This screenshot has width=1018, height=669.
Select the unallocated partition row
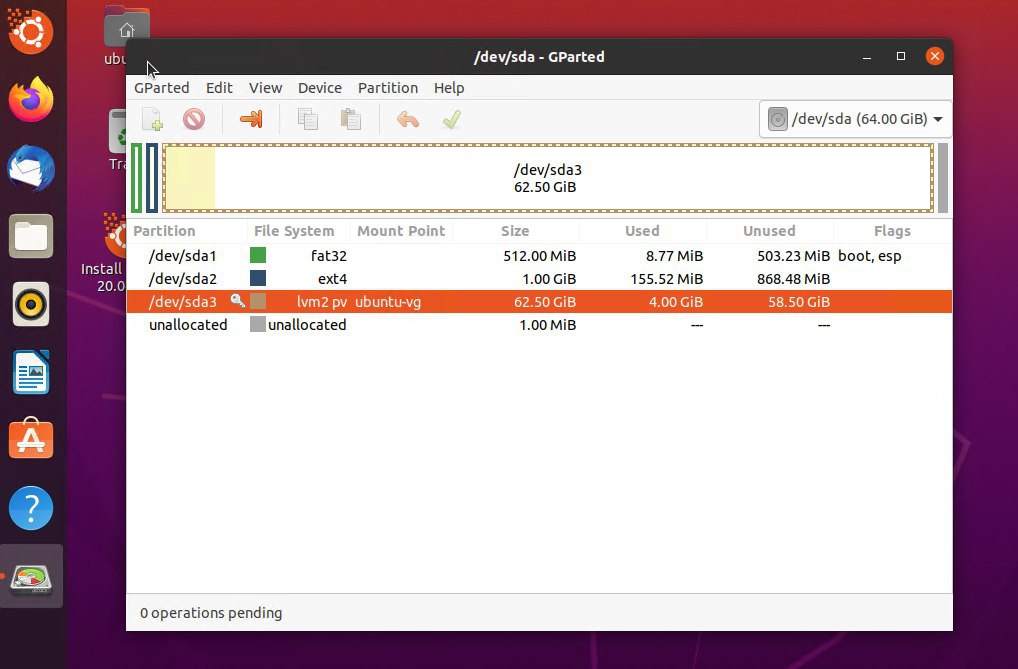pyautogui.click(x=539, y=325)
